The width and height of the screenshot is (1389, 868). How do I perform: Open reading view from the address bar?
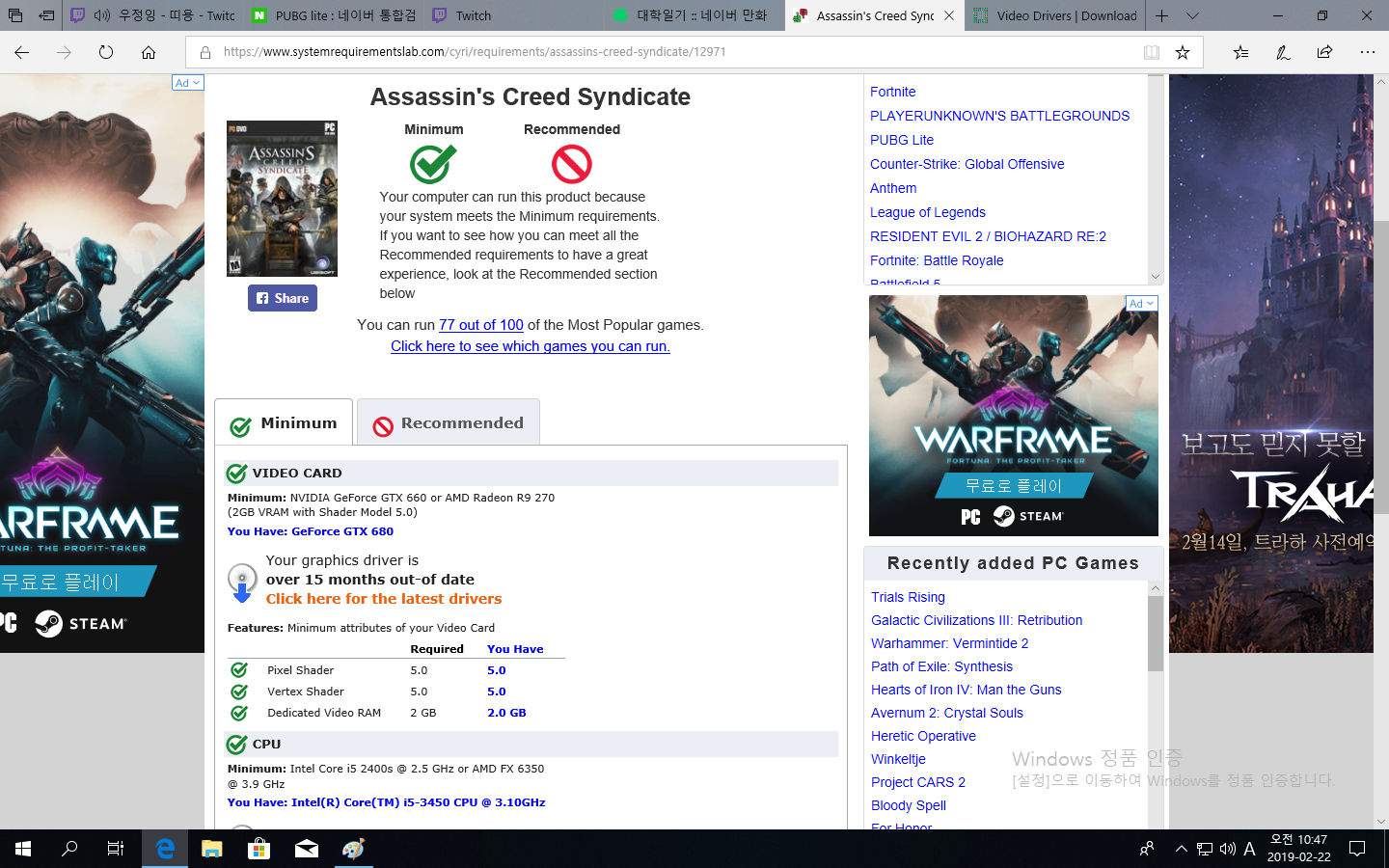[x=1152, y=52]
